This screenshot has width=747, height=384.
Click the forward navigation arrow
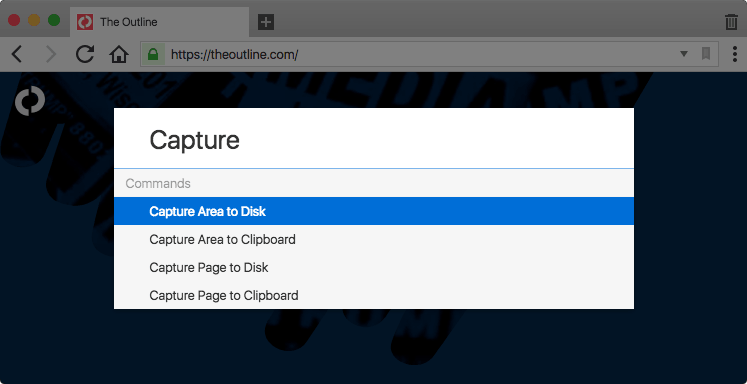pos(50,54)
